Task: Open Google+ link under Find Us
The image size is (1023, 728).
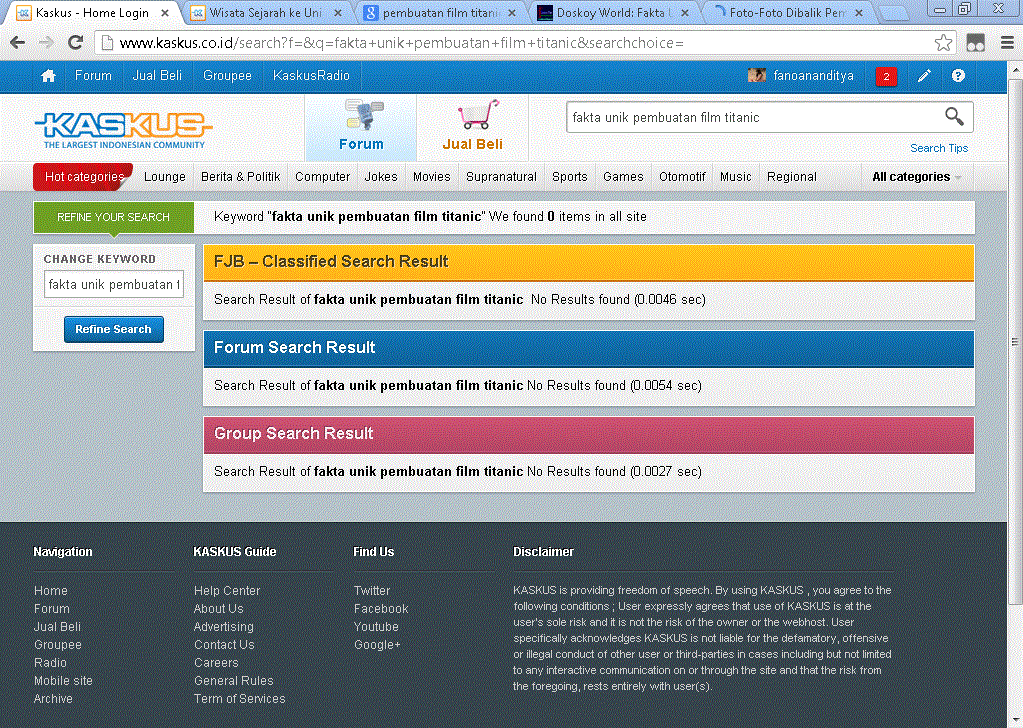Action: pyautogui.click(x=377, y=645)
